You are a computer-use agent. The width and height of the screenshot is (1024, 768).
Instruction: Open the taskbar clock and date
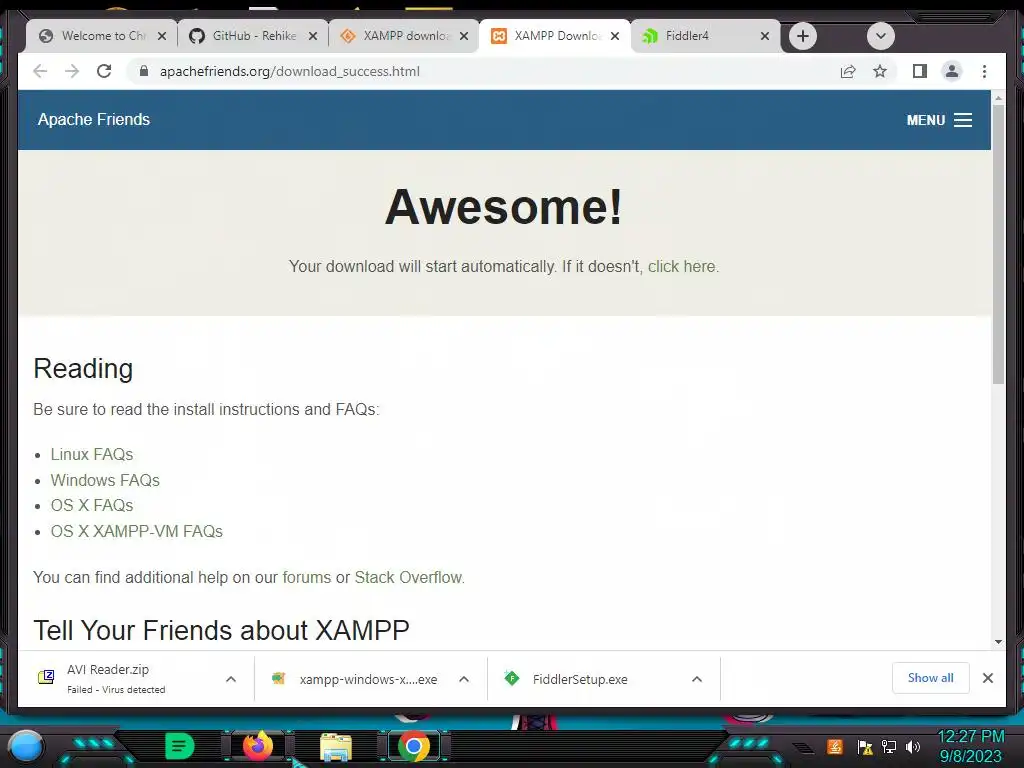point(970,746)
